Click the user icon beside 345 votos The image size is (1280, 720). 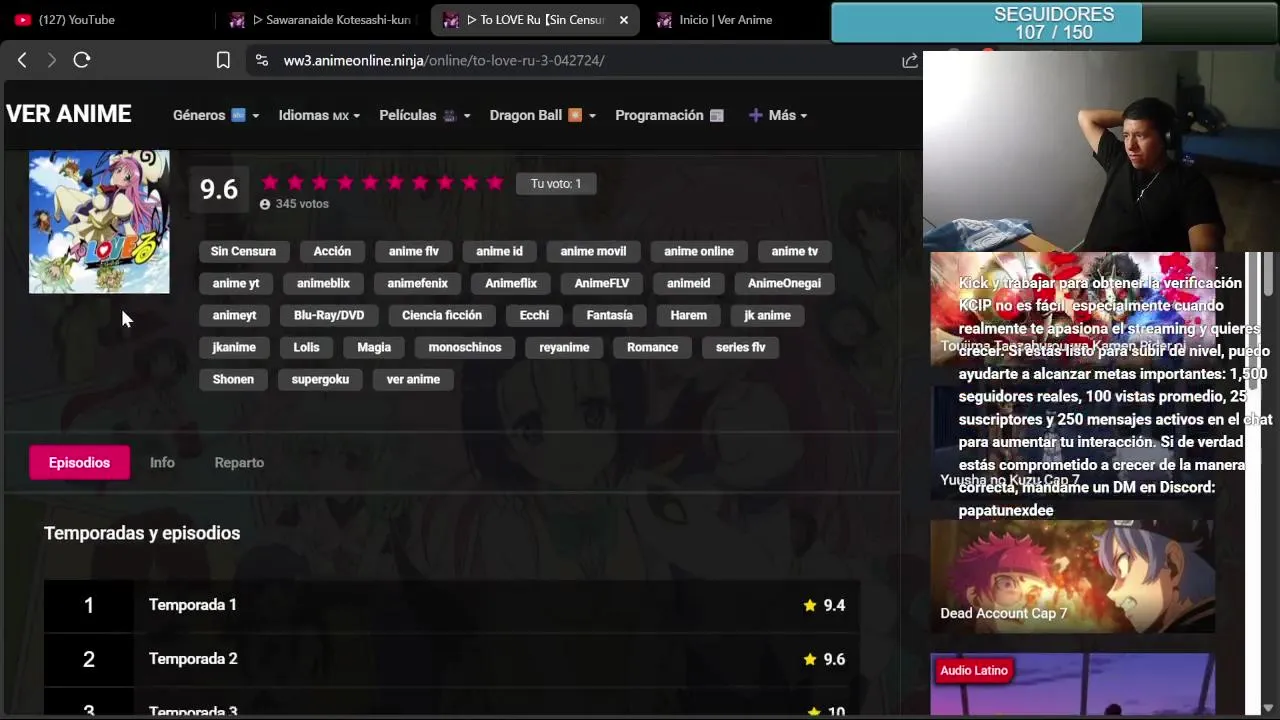click(x=265, y=204)
